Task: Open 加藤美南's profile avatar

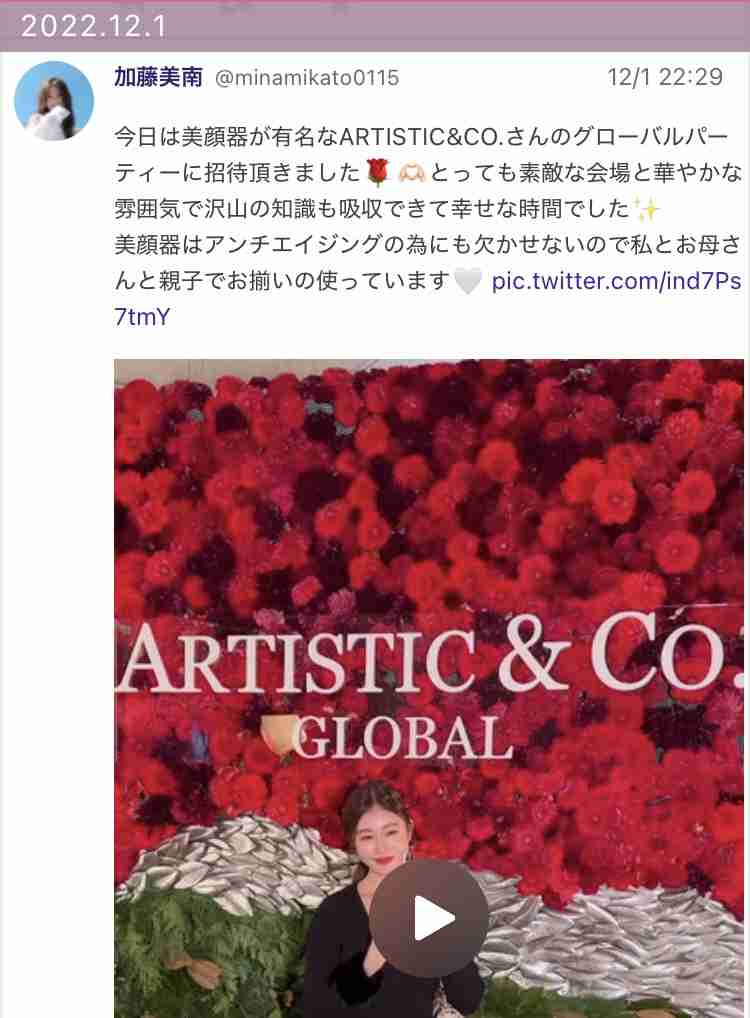Action: coord(54,101)
